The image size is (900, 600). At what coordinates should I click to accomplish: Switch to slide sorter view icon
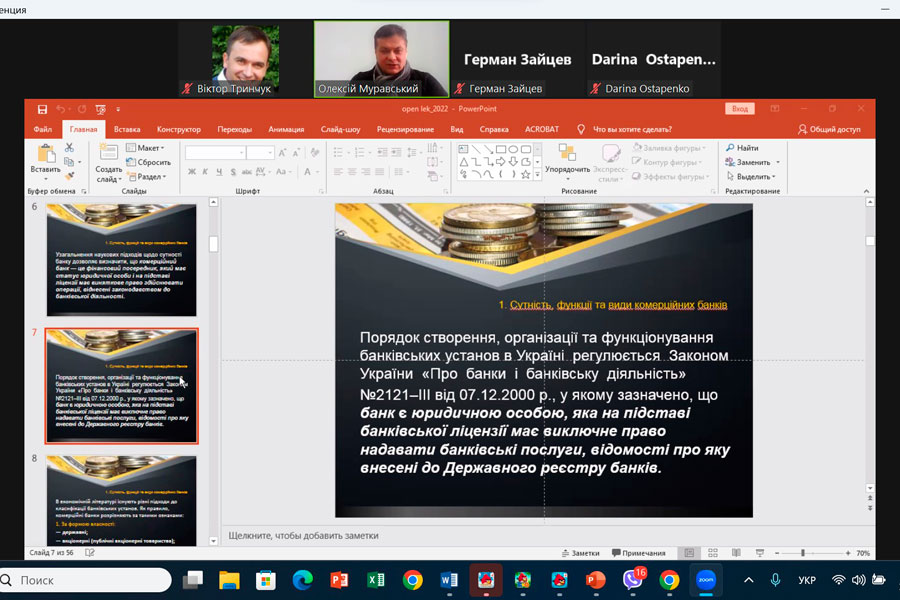pos(711,553)
